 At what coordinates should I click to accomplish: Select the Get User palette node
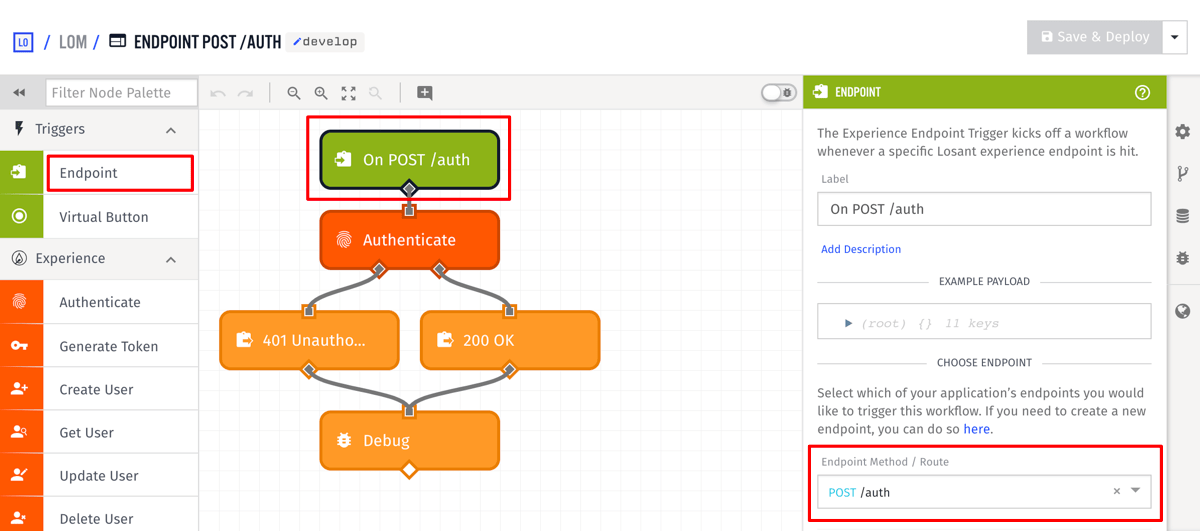120,432
